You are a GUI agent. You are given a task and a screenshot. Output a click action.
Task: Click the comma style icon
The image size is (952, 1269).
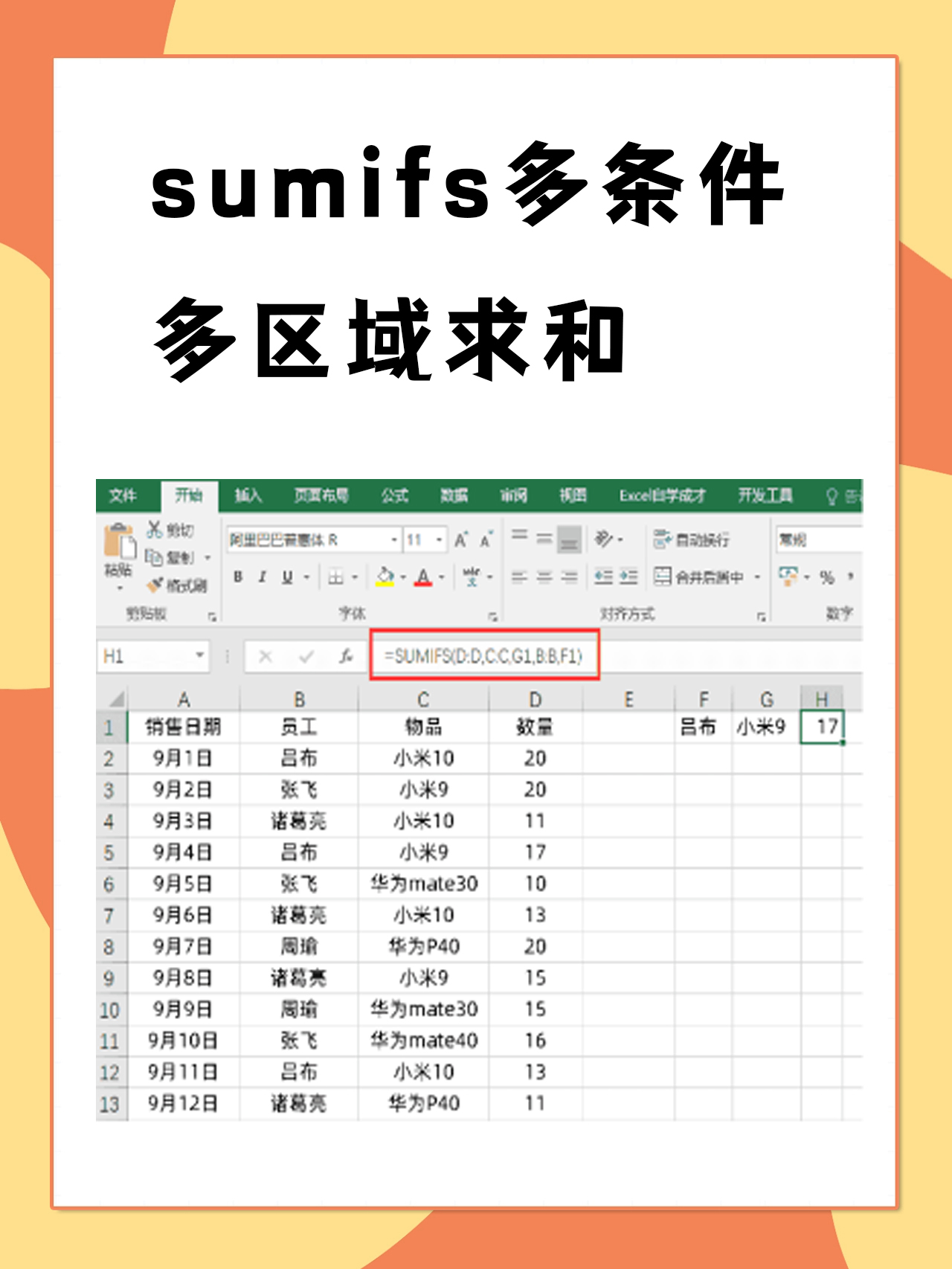tap(850, 576)
